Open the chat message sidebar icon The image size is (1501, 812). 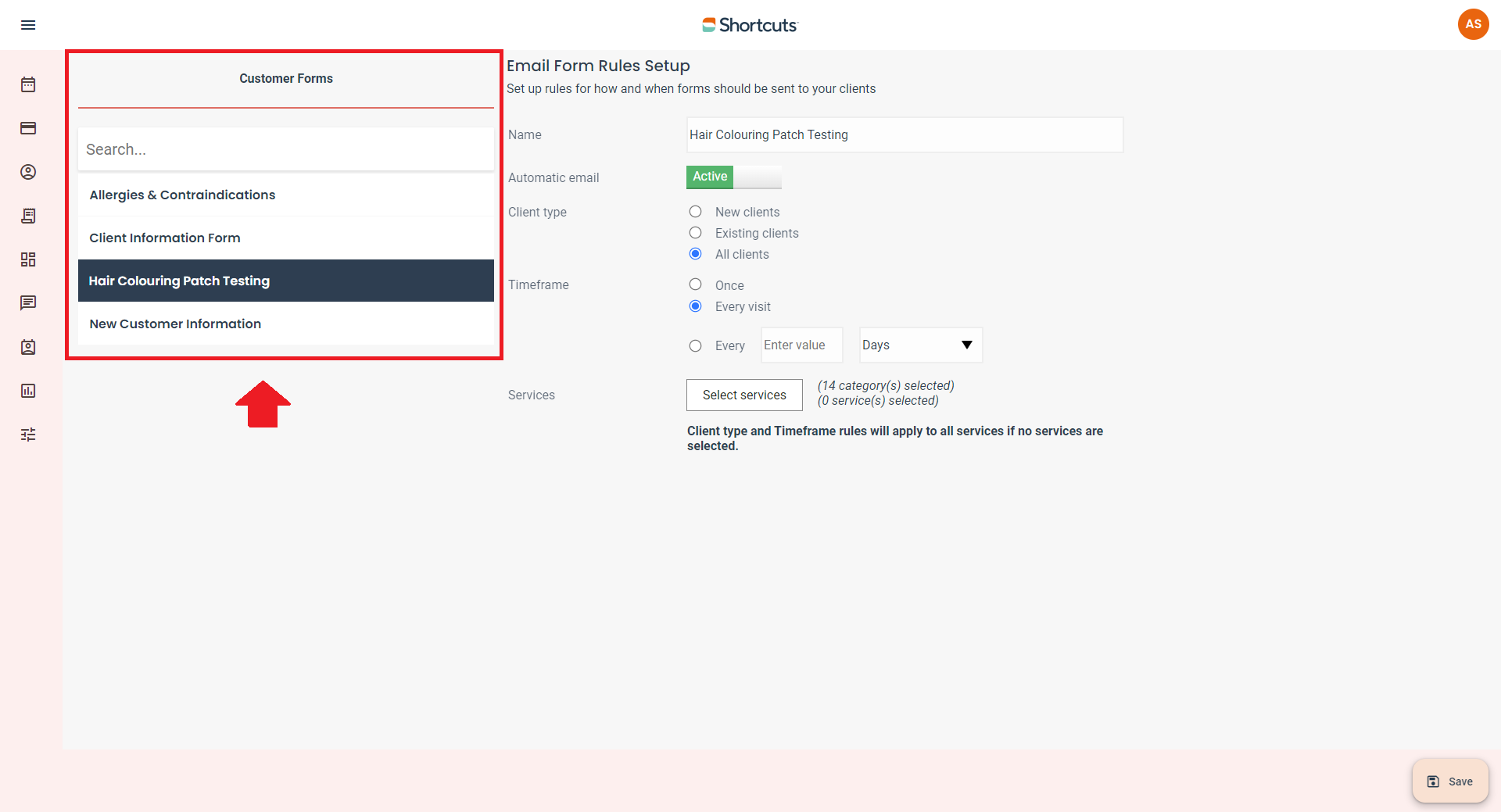(x=28, y=303)
